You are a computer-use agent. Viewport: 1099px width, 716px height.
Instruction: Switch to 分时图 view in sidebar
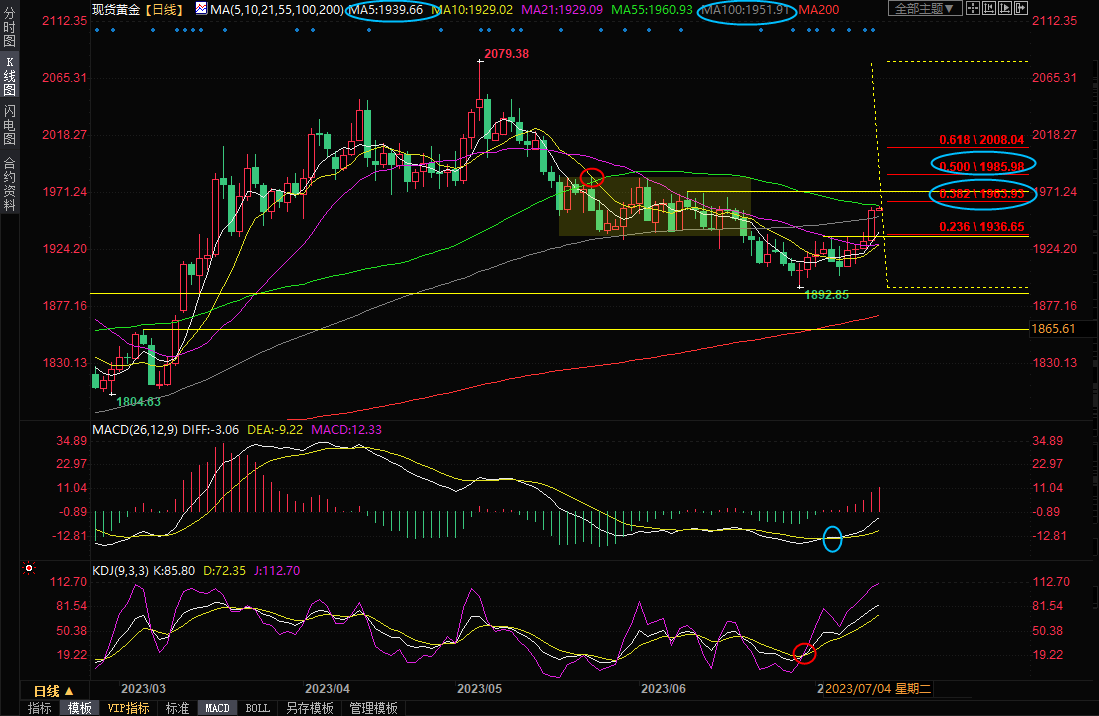9,30
